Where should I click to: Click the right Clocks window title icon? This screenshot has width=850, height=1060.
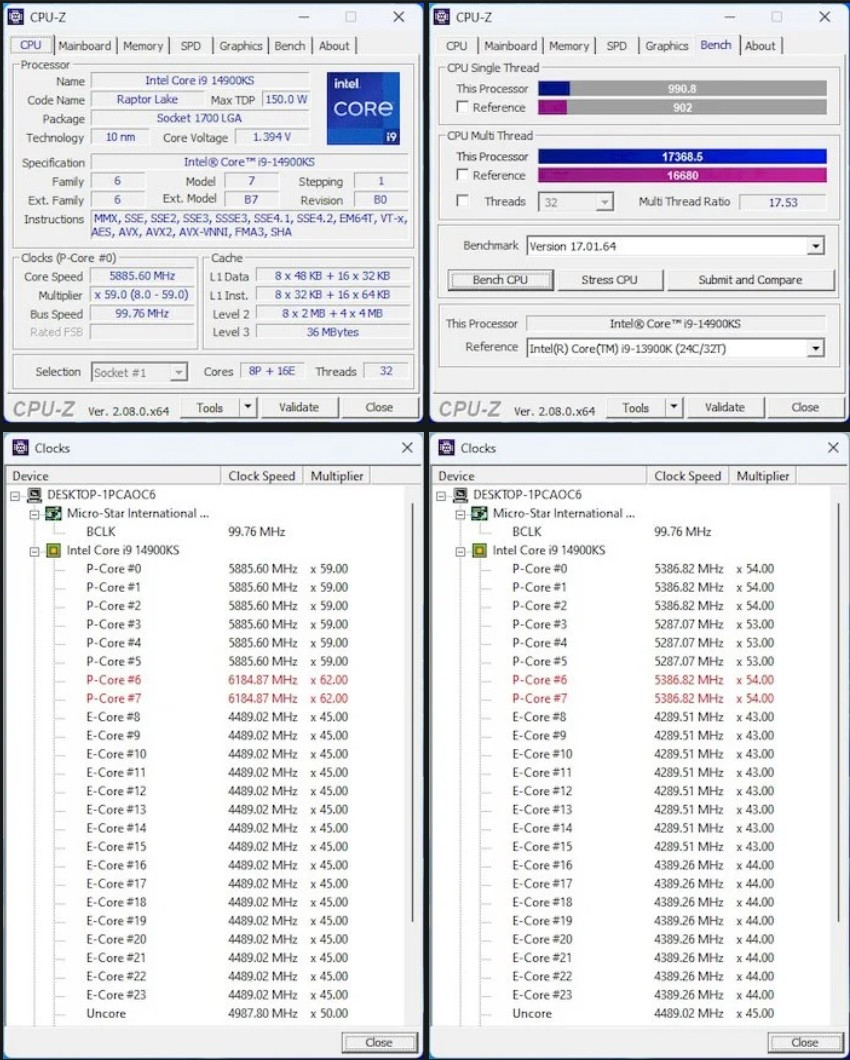tap(447, 448)
